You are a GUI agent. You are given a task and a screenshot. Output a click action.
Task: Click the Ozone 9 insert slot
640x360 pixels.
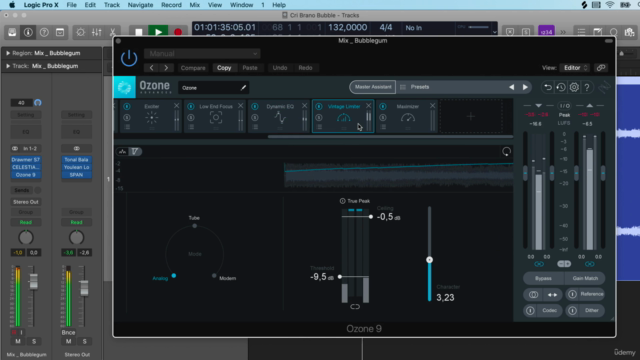[26, 175]
